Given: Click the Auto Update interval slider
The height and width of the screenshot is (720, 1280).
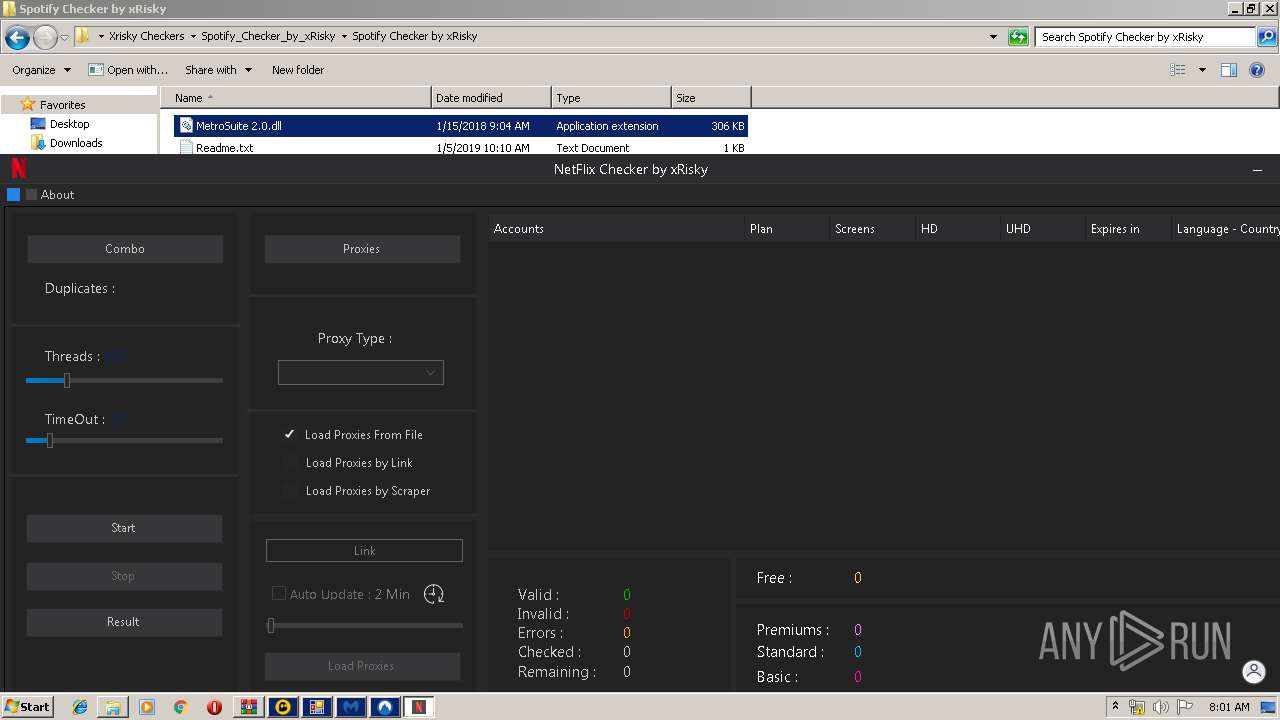Looking at the screenshot, I should click(365, 626).
